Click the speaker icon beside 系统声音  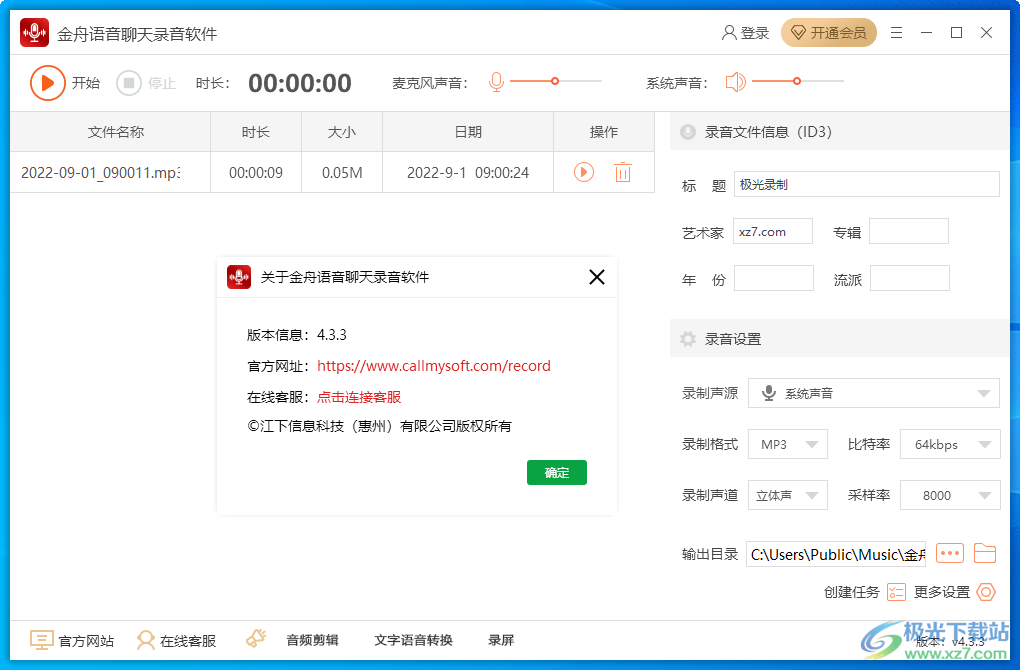736,82
